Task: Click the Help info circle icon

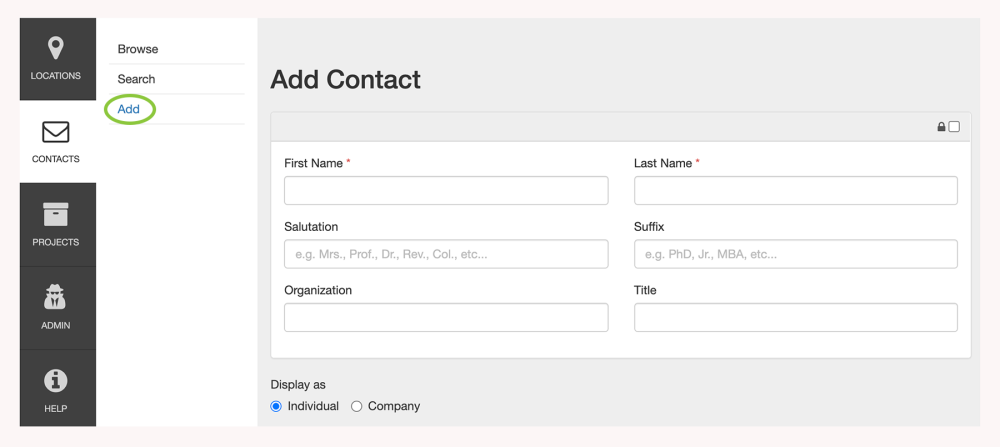Action: pos(56,380)
